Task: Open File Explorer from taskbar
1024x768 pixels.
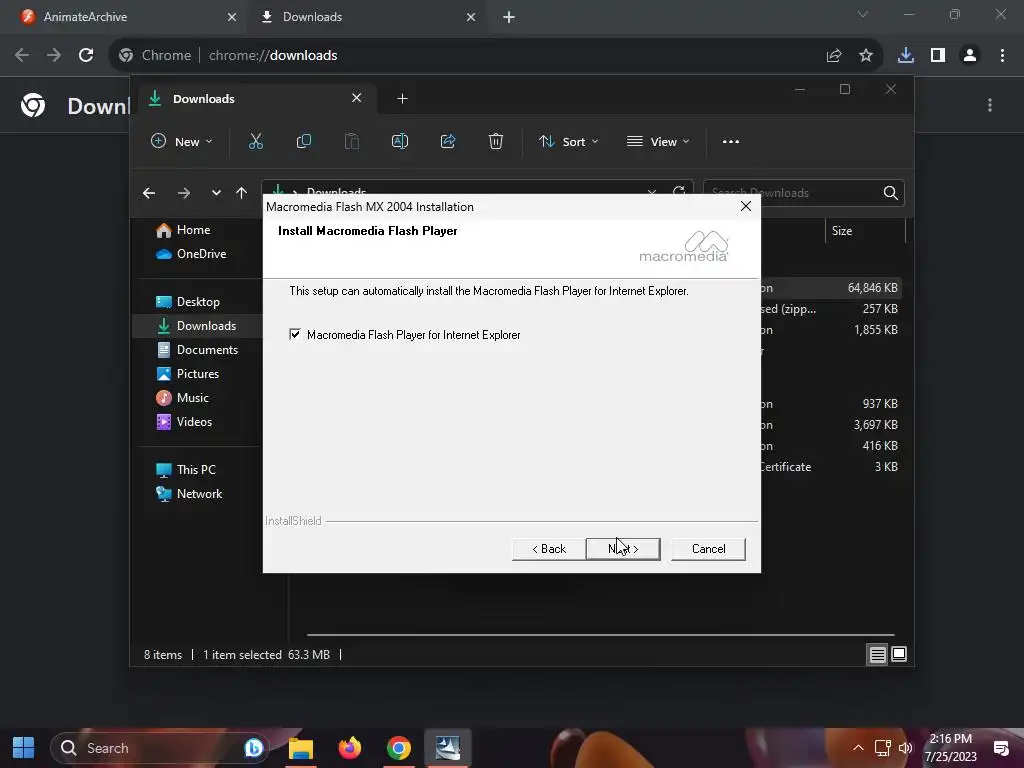Action: 301,748
